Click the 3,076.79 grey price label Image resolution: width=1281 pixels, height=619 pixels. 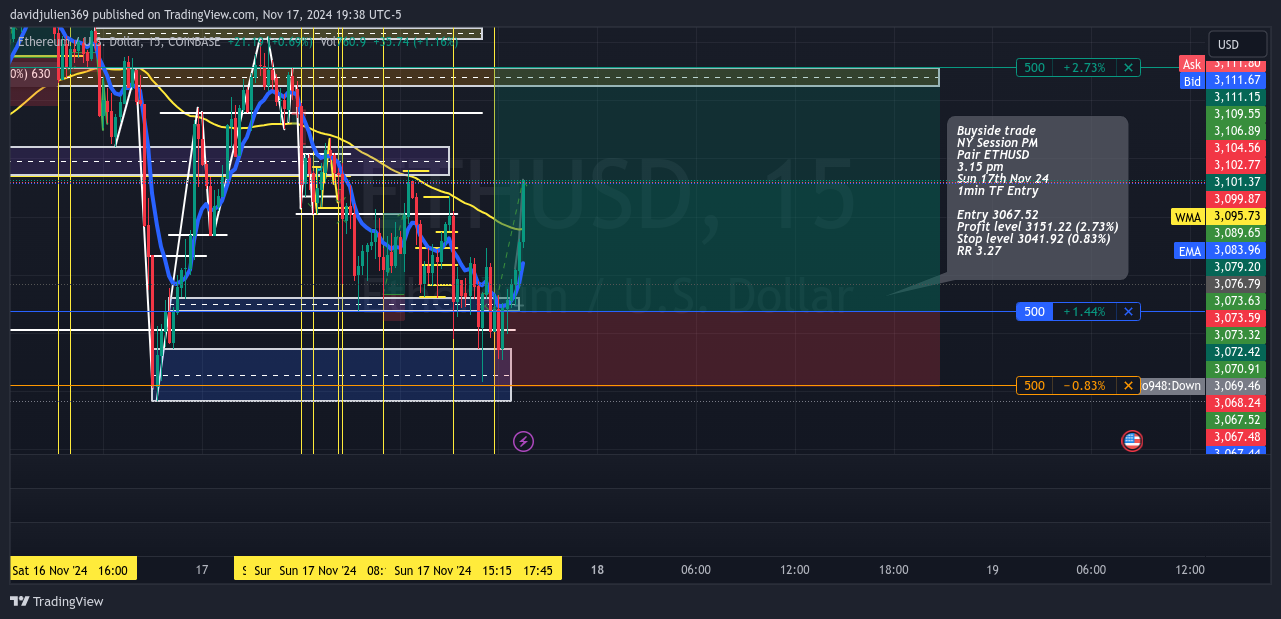pos(1237,284)
